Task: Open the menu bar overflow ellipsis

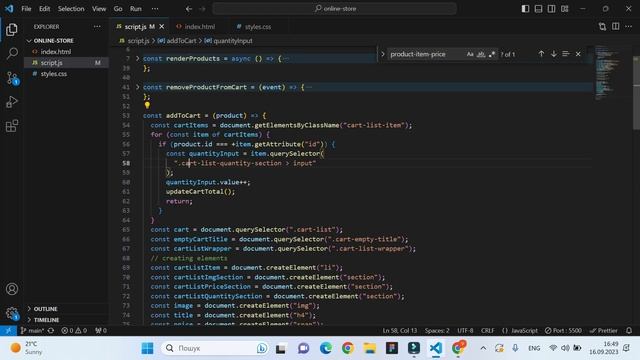Action: [x=155, y=9]
